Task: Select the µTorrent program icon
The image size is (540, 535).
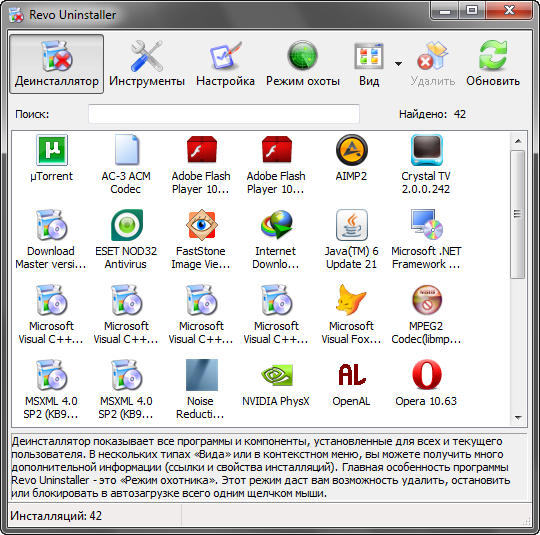Action: pyautogui.click(x=52, y=150)
